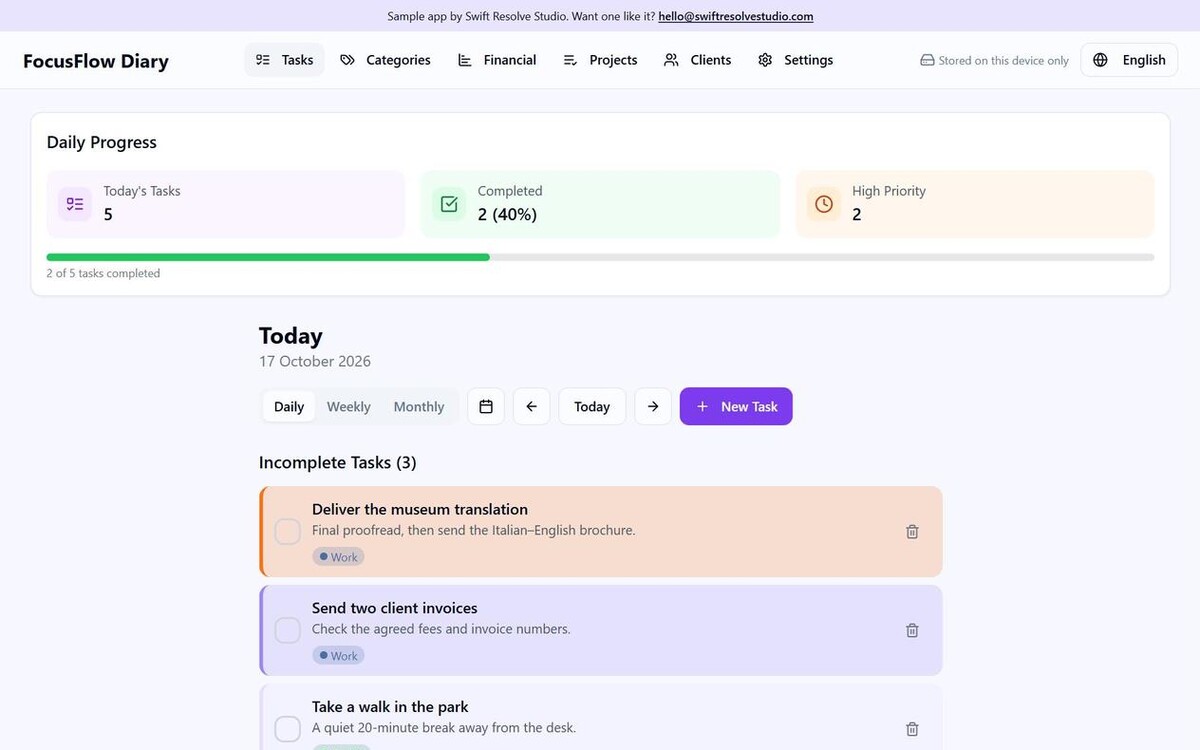The image size is (1200, 750).
Task: Open Settings from the navigation
Action: [795, 60]
